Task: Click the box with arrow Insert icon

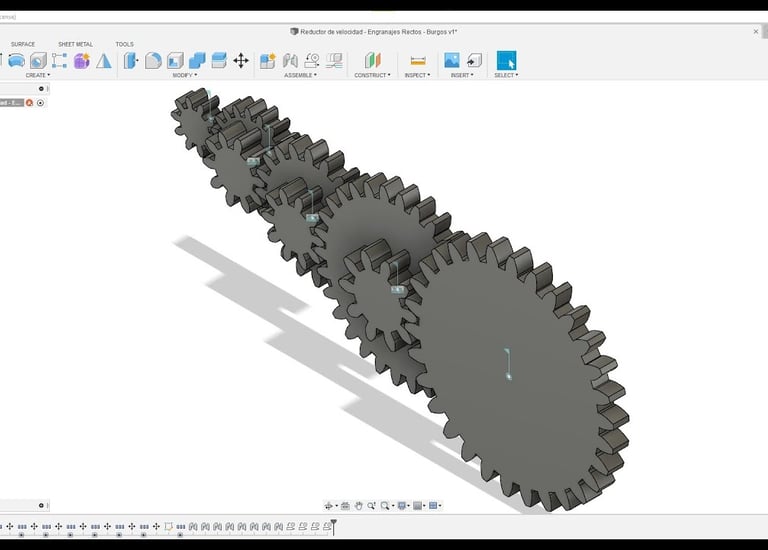Action: [474, 61]
